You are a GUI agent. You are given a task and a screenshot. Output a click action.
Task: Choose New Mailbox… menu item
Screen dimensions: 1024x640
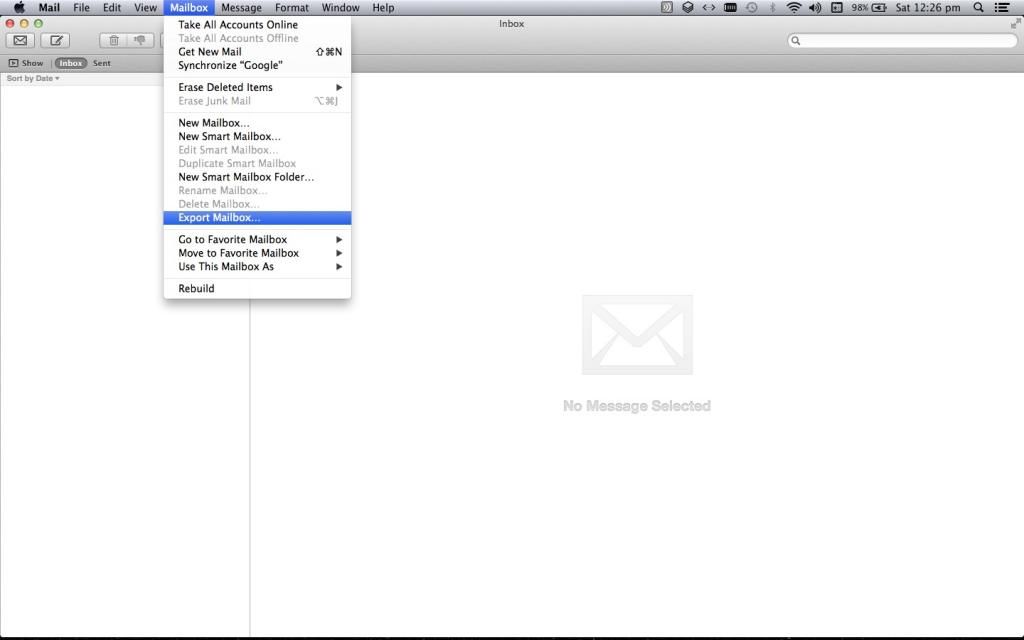pyautogui.click(x=257, y=123)
